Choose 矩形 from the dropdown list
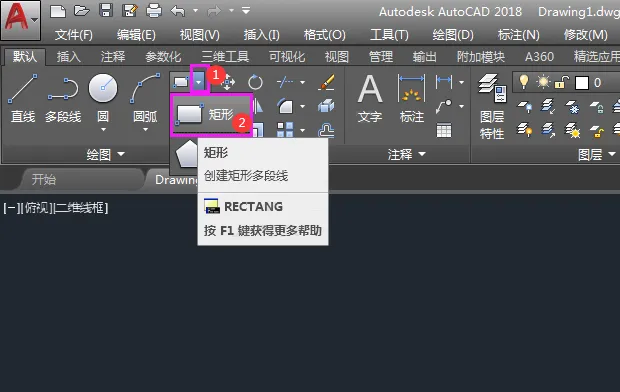Image resolution: width=620 pixels, height=392 pixels. (x=212, y=115)
